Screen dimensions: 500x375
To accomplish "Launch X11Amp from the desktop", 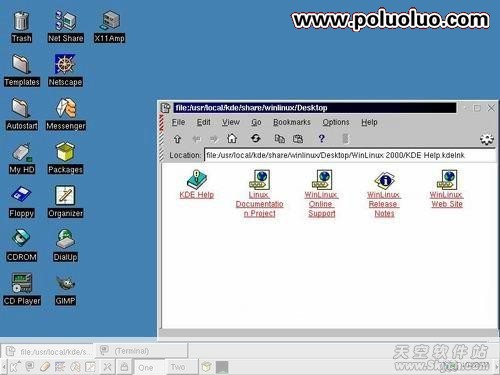I will pyautogui.click(x=109, y=27).
